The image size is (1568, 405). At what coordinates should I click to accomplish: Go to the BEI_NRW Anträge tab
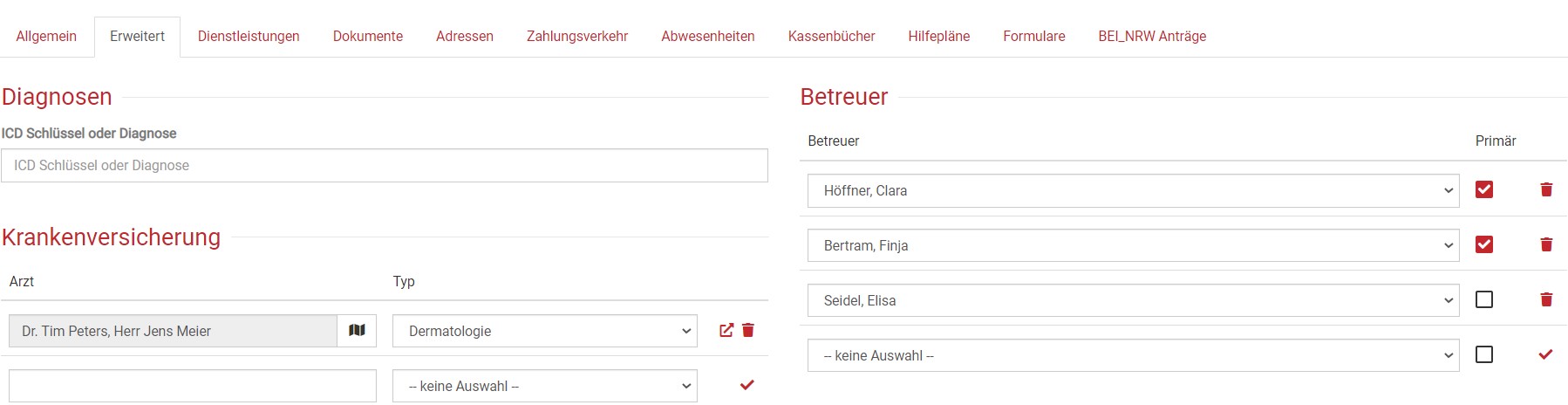[x=1152, y=37]
